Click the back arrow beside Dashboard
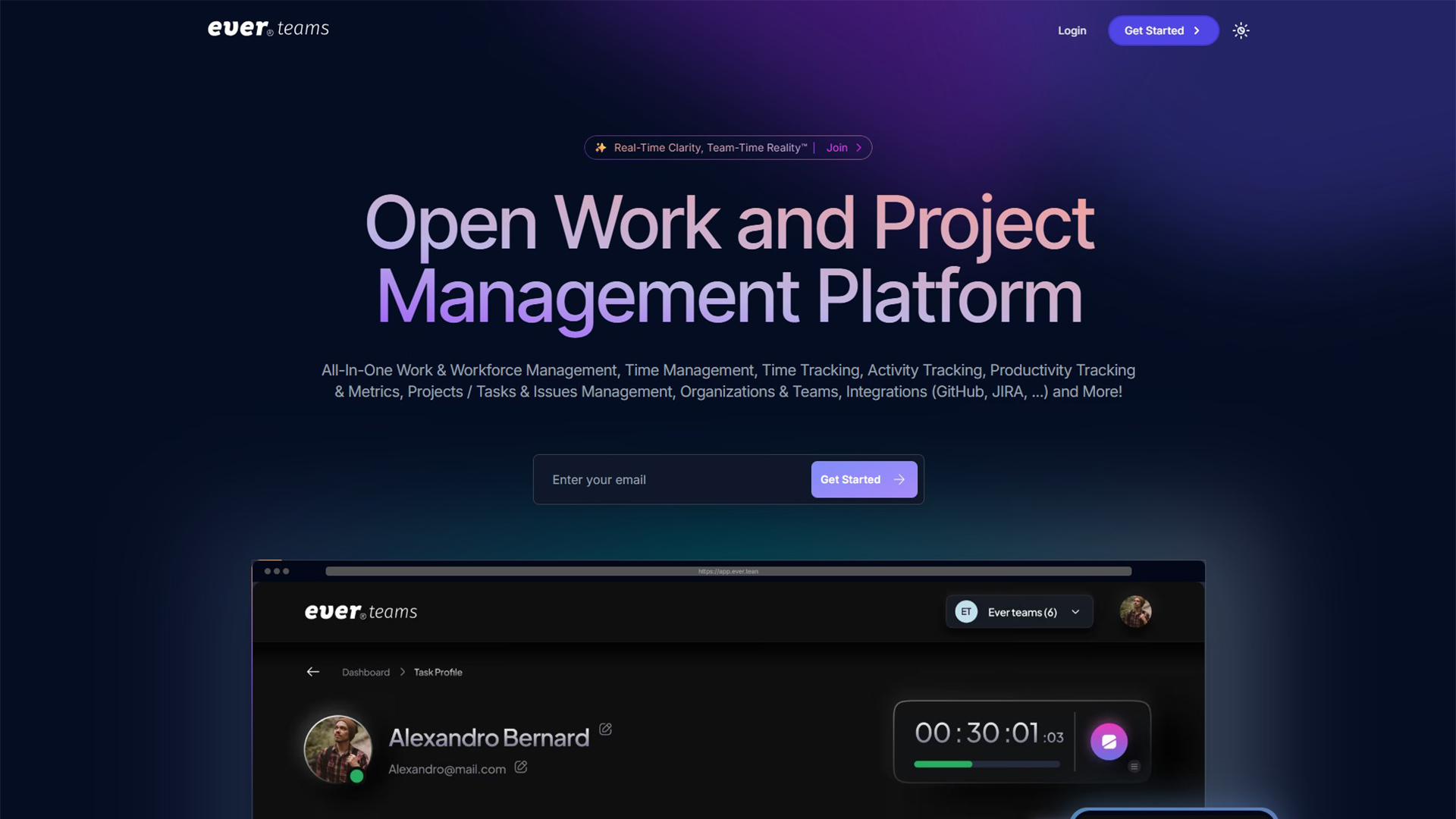This screenshot has width=1456, height=819. [312, 672]
